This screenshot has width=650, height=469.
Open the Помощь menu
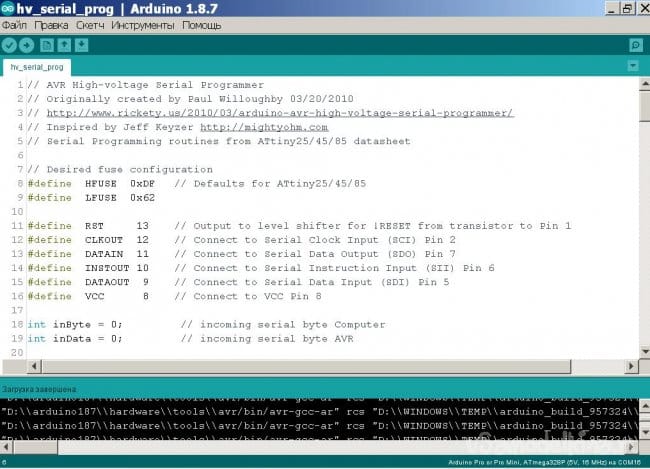coord(201,25)
